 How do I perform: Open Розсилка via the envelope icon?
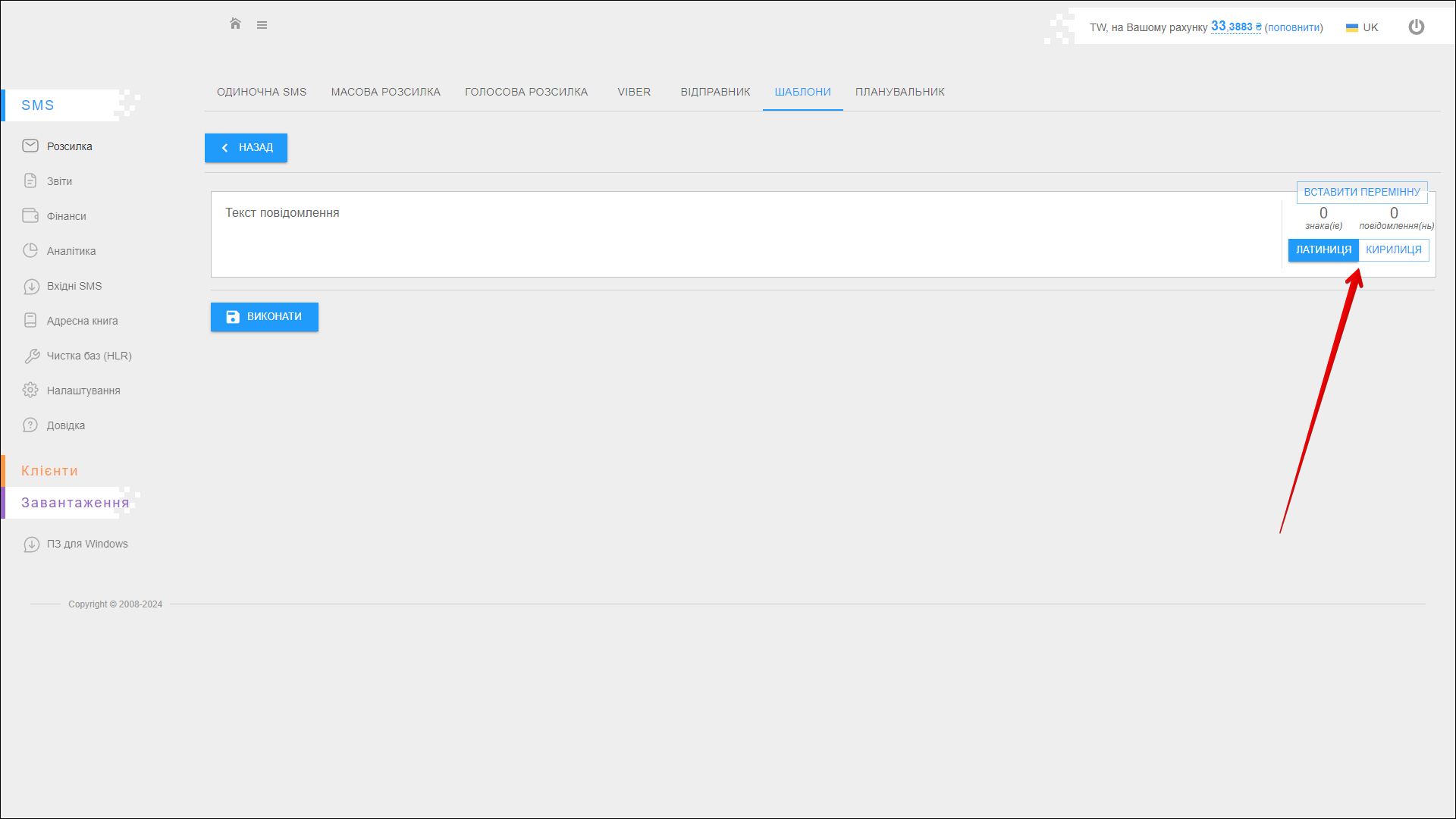pyautogui.click(x=30, y=146)
